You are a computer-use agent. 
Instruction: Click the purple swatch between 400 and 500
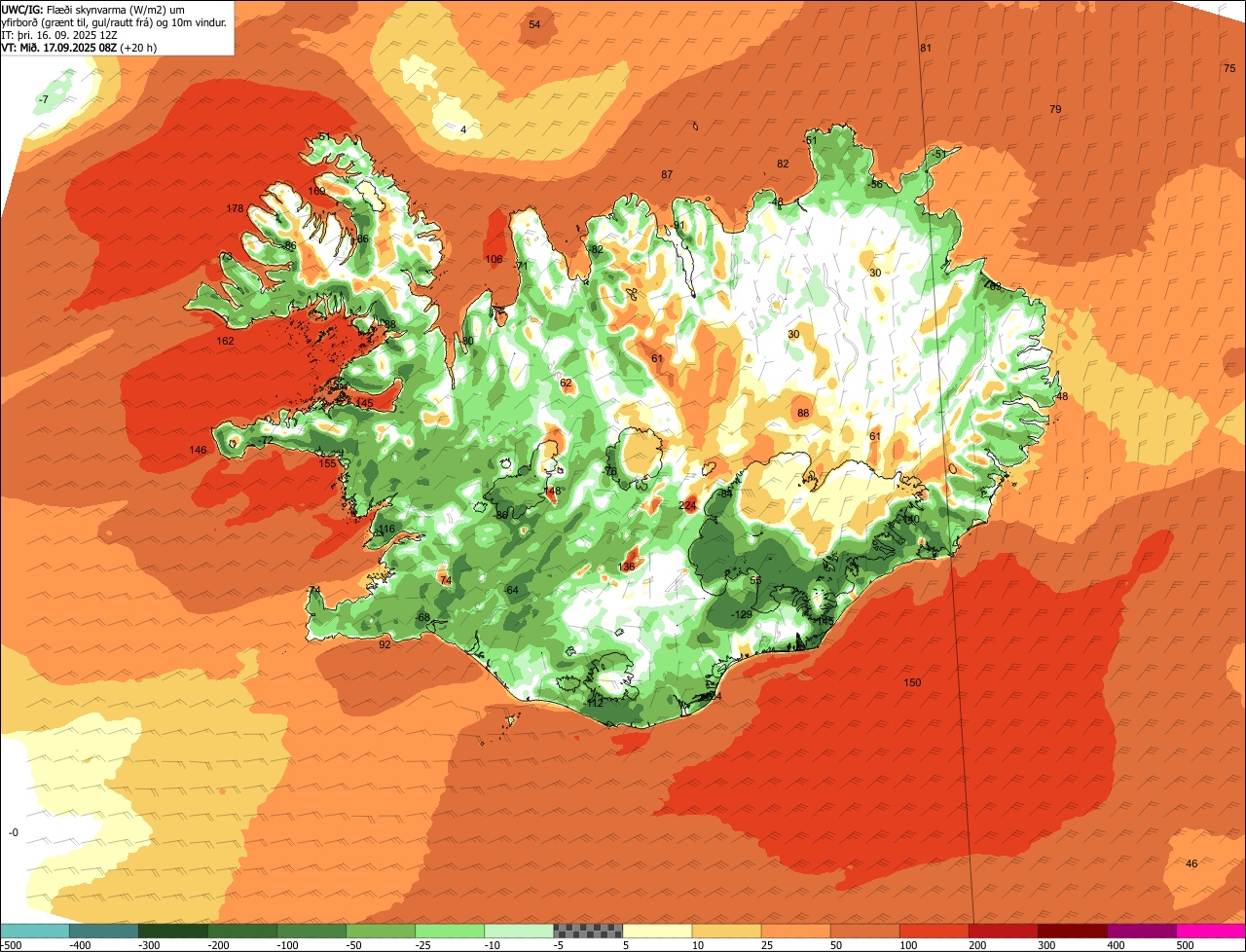coord(1141,930)
